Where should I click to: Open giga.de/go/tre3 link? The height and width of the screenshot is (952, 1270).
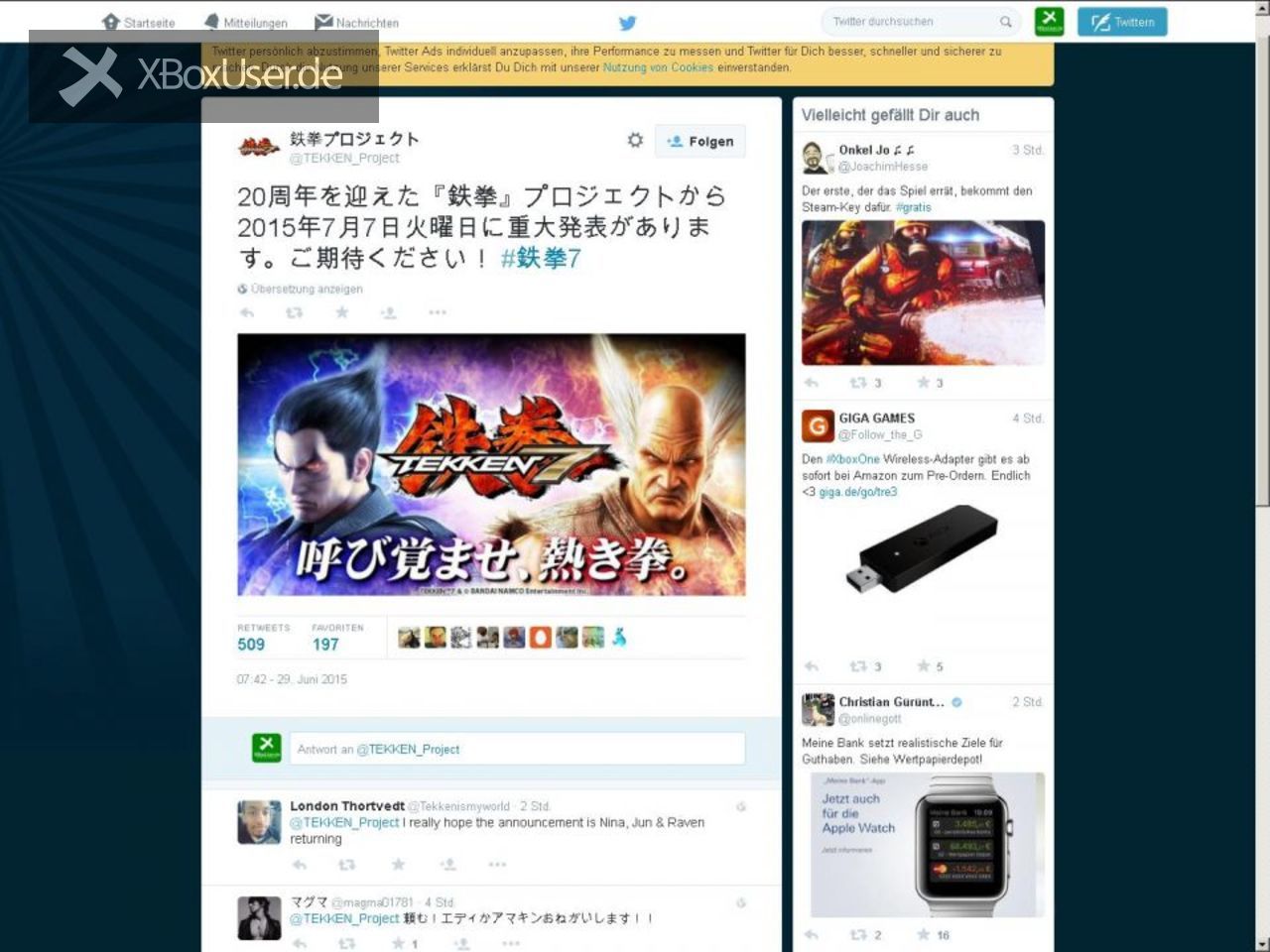point(857,492)
